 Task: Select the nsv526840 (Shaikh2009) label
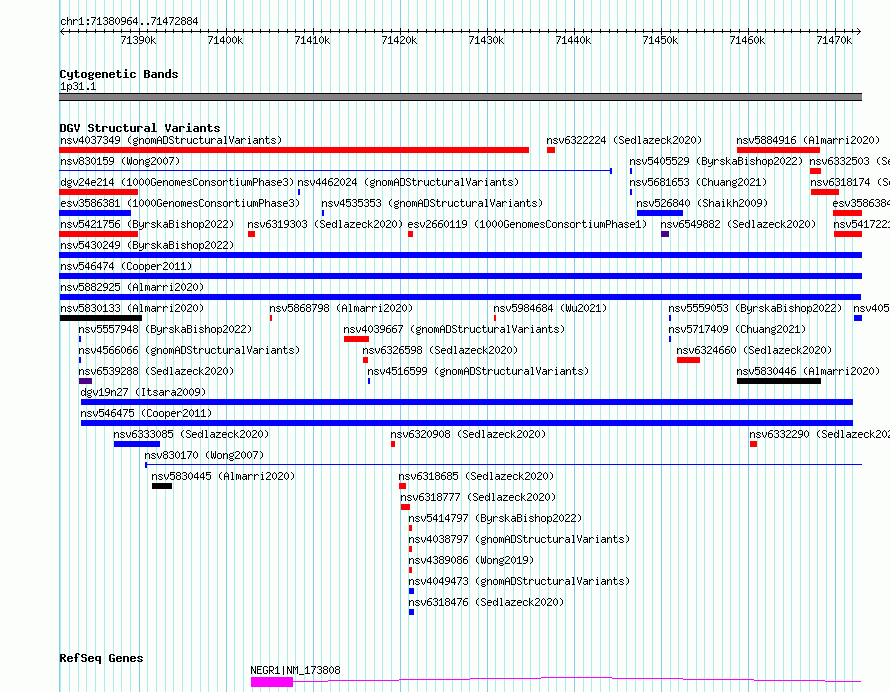tap(702, 203)
